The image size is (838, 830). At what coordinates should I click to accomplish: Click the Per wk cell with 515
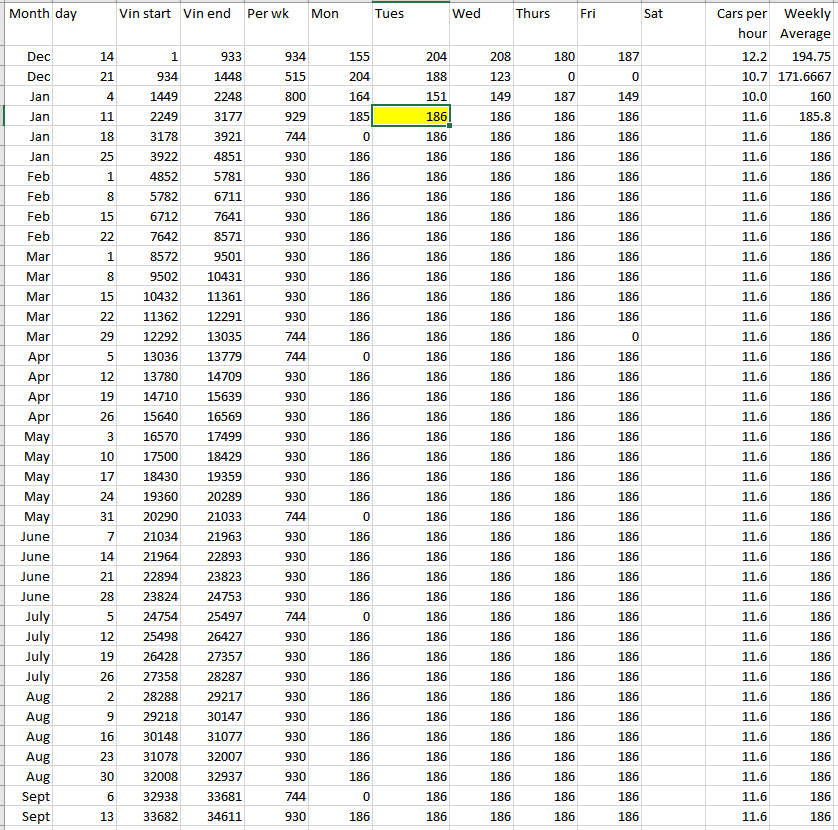click(275, 77)
